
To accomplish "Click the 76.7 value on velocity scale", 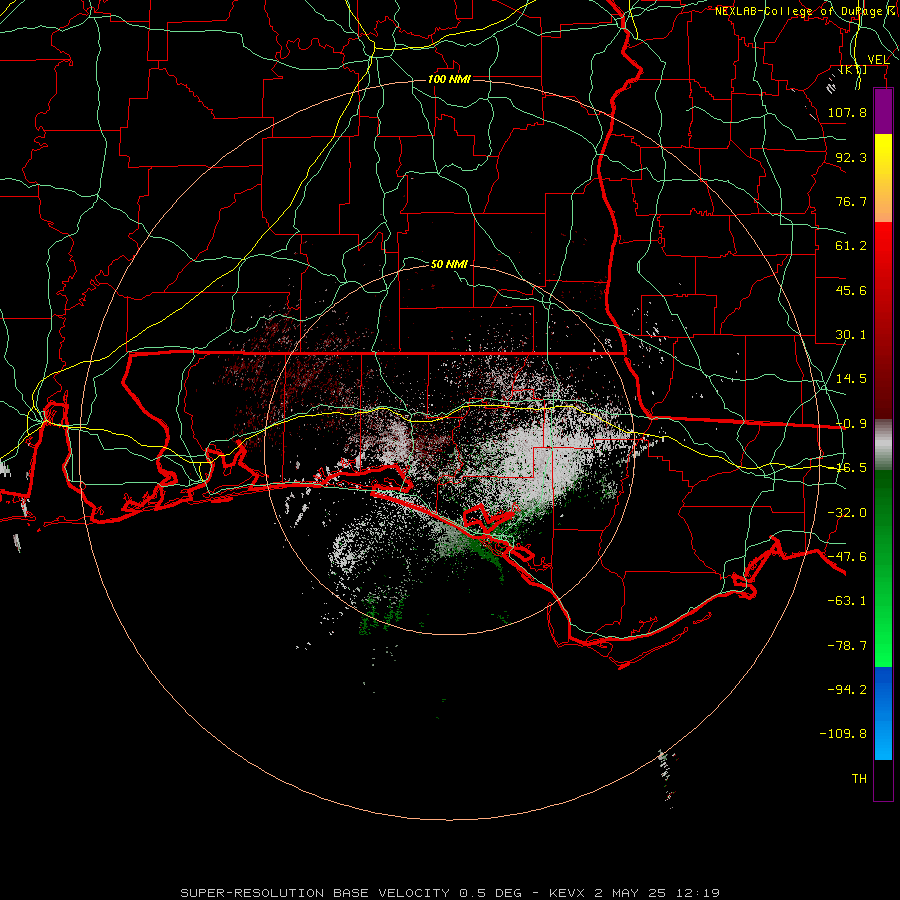I will [x=851, y=201].
